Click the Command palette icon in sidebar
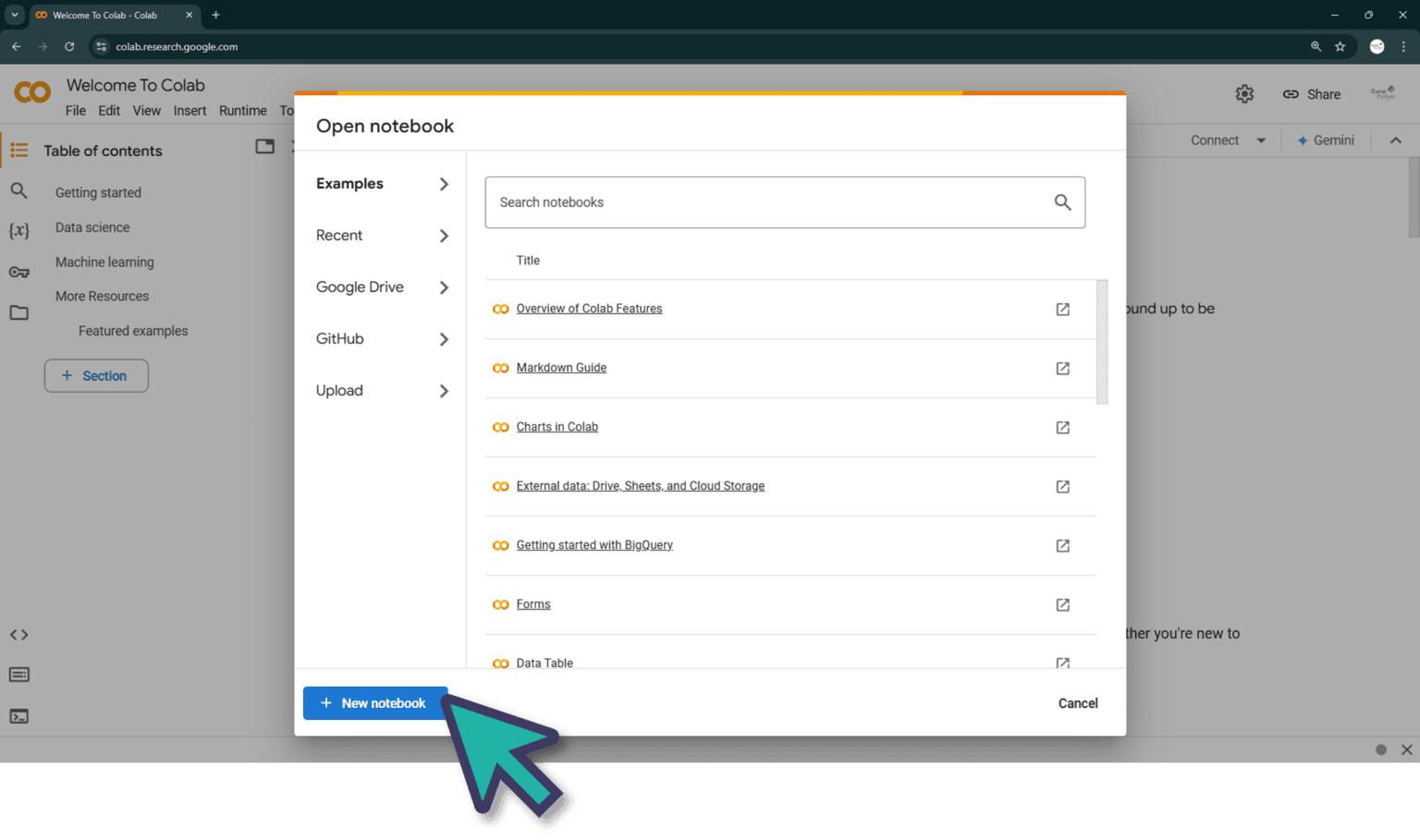This screenshot has height=840, width=1420. tap(18, 675)
